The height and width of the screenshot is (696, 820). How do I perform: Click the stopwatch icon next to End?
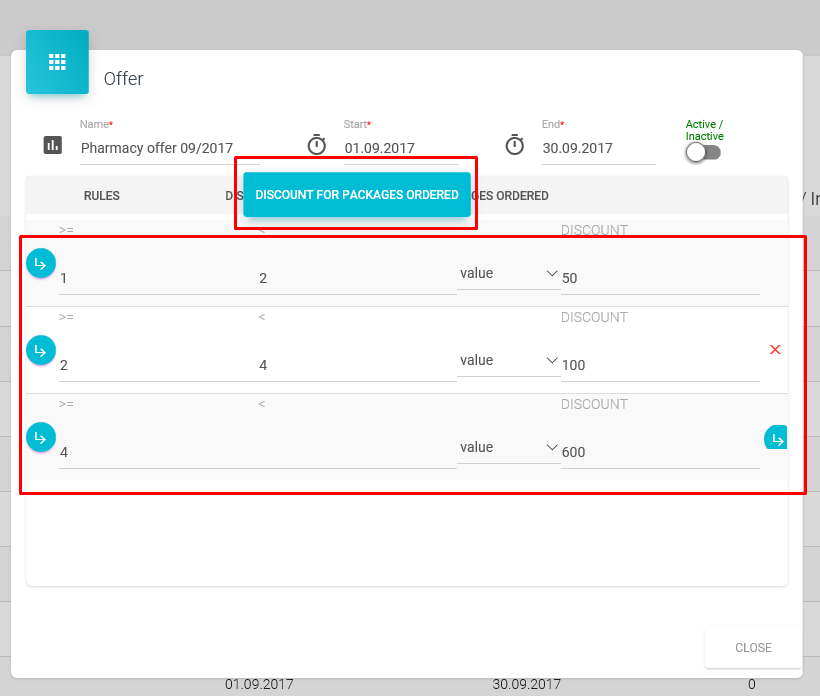515,145
